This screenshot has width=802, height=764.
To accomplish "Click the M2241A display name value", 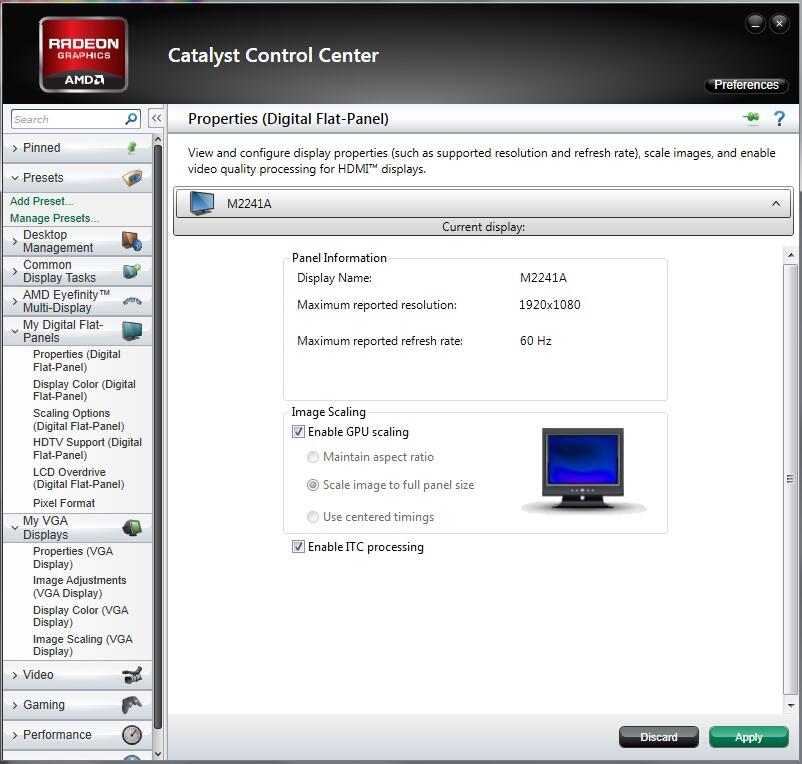I will point(543,278).
